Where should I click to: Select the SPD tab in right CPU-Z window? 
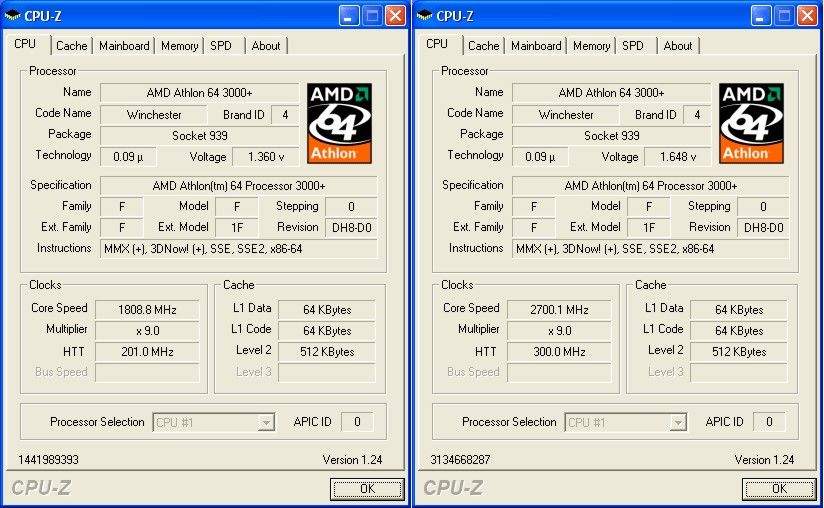pyautogui.click(x=633, y=46)
